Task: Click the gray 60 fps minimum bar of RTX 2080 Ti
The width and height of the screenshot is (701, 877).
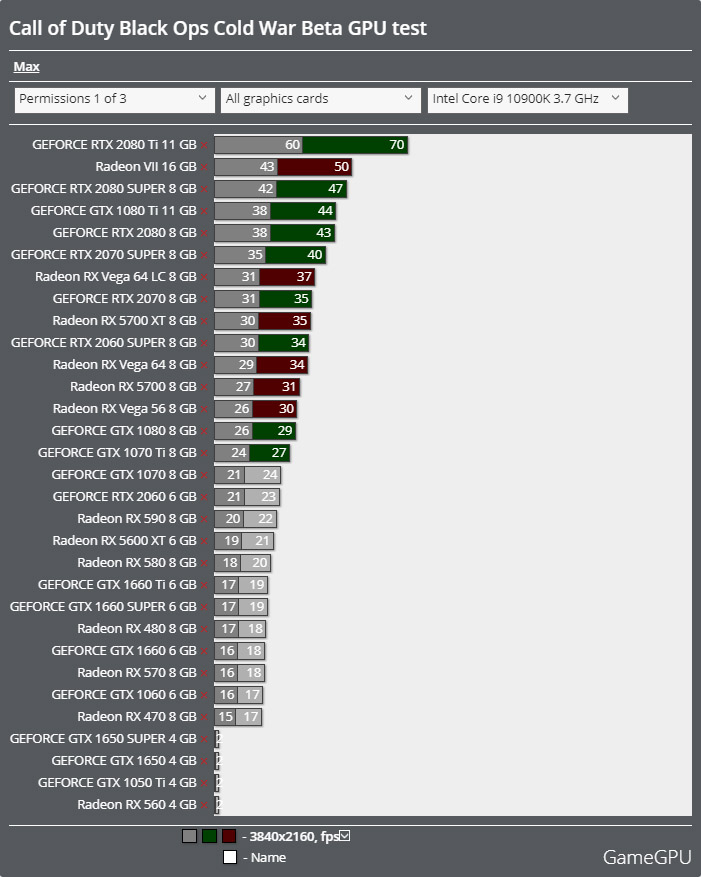Action: click(258, 145)
